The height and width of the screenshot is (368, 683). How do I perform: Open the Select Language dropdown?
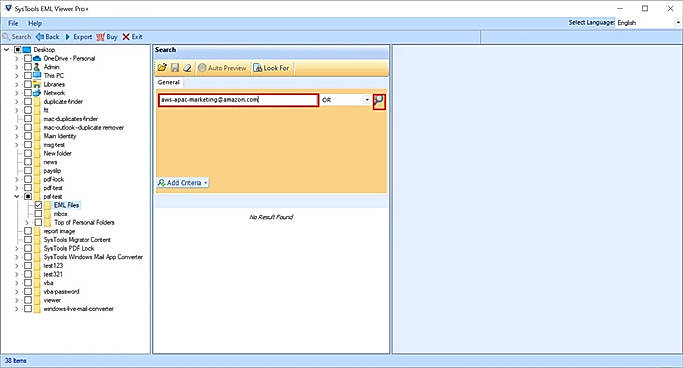[x=678, y=23]
